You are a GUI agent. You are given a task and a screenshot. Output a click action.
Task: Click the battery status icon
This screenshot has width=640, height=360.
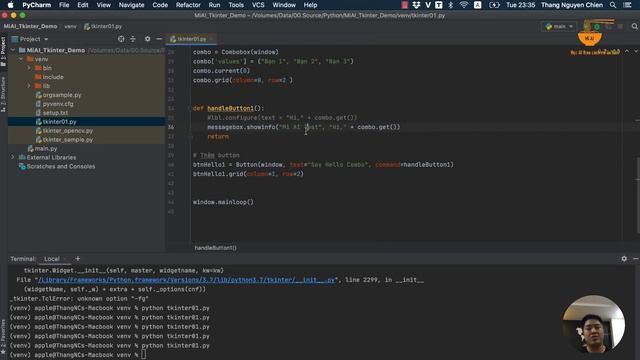[x=494, y=5]
